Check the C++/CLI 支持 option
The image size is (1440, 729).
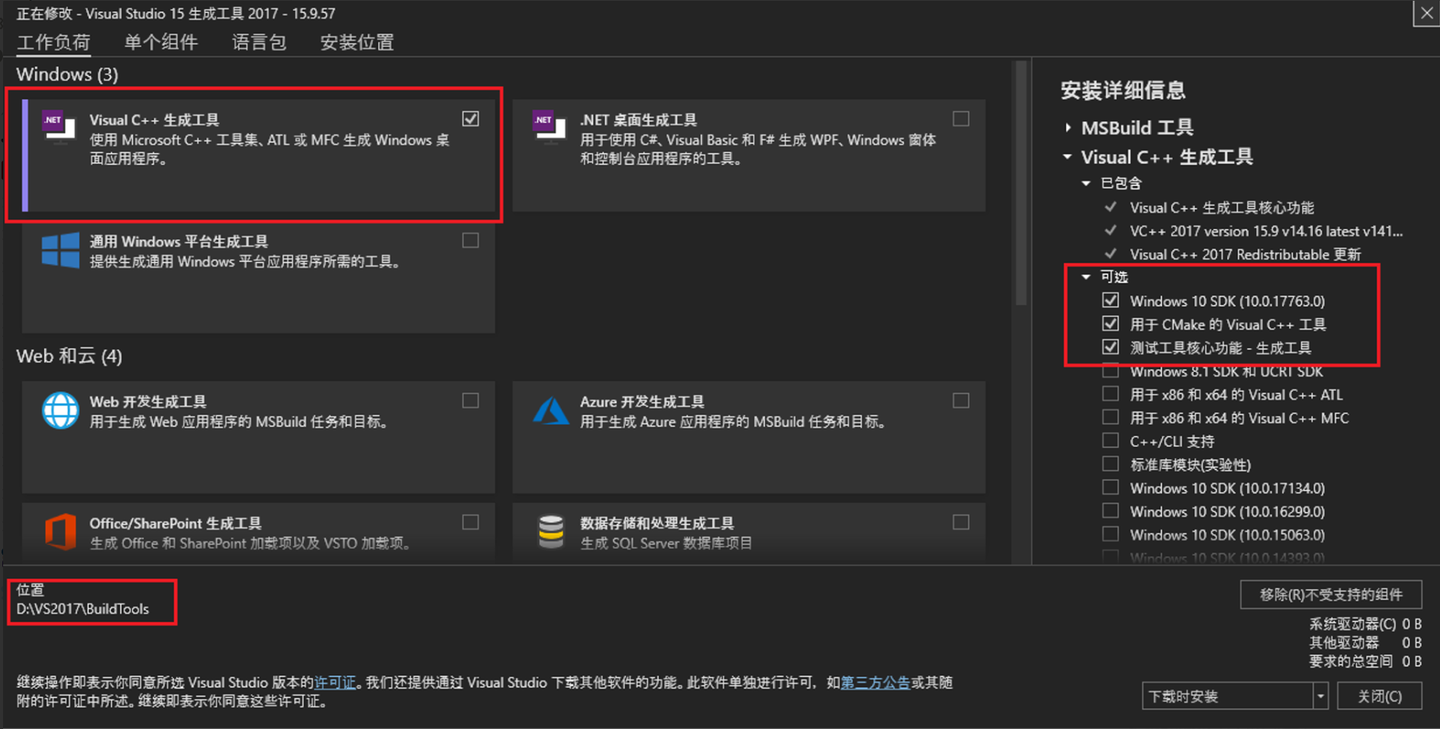pyautogui.click(x=1110, y=441)
